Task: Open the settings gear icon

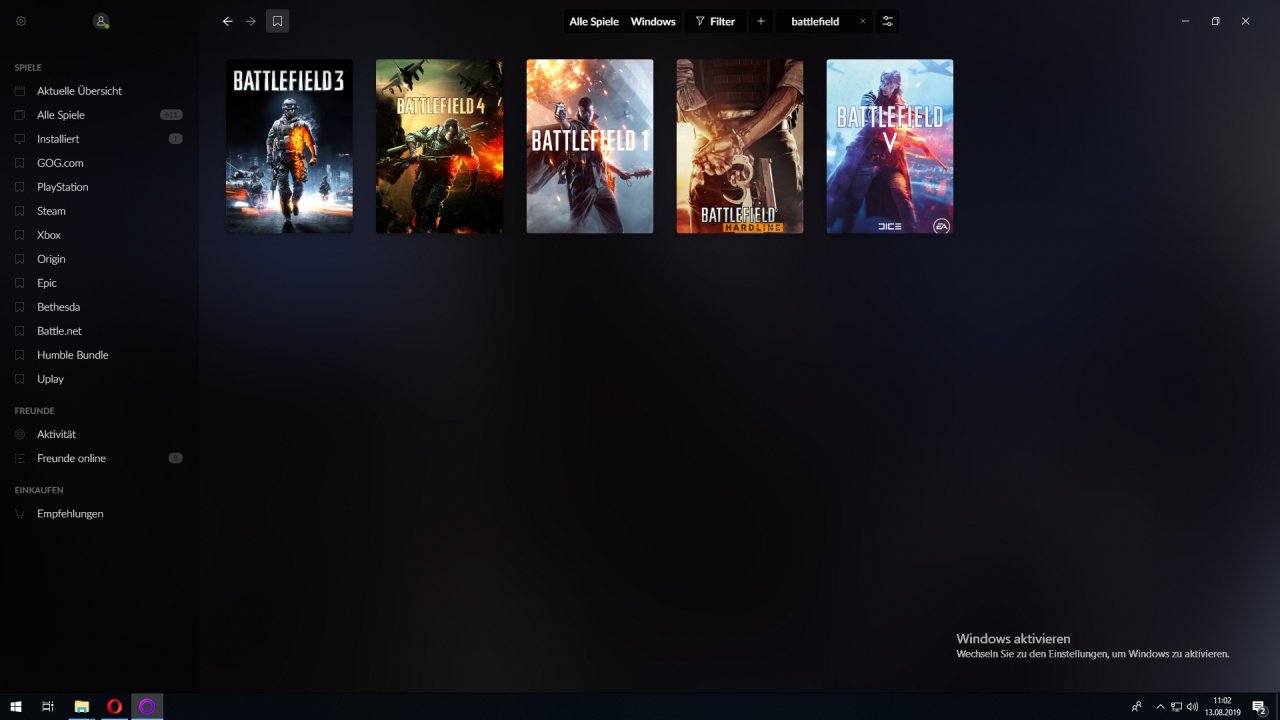Action: [21, 21]
